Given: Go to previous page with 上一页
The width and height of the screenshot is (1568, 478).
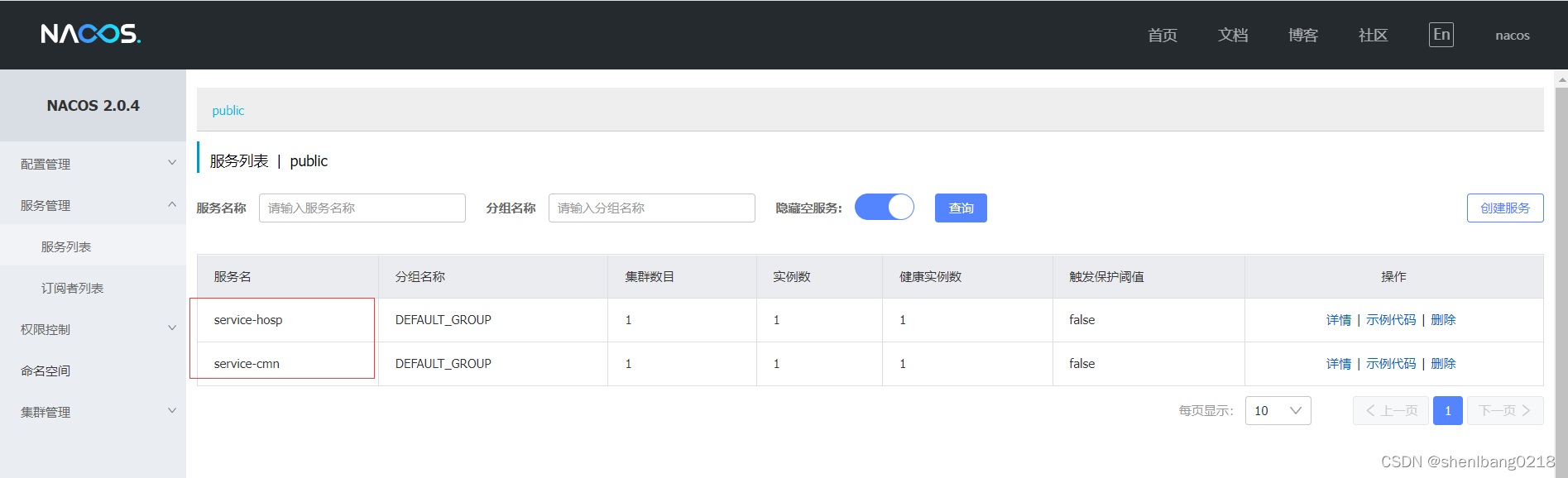Looking at the screenshot, I should pos(1391,410).
